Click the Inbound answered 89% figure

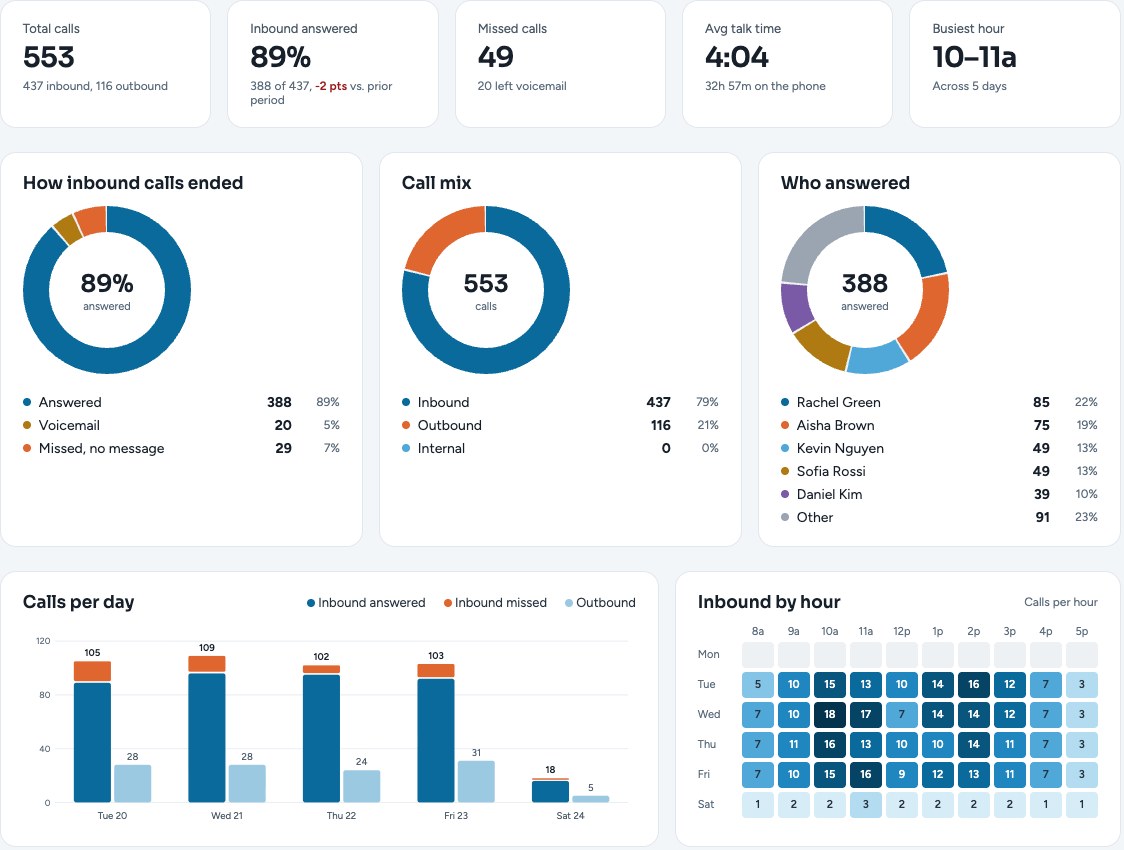280,57
